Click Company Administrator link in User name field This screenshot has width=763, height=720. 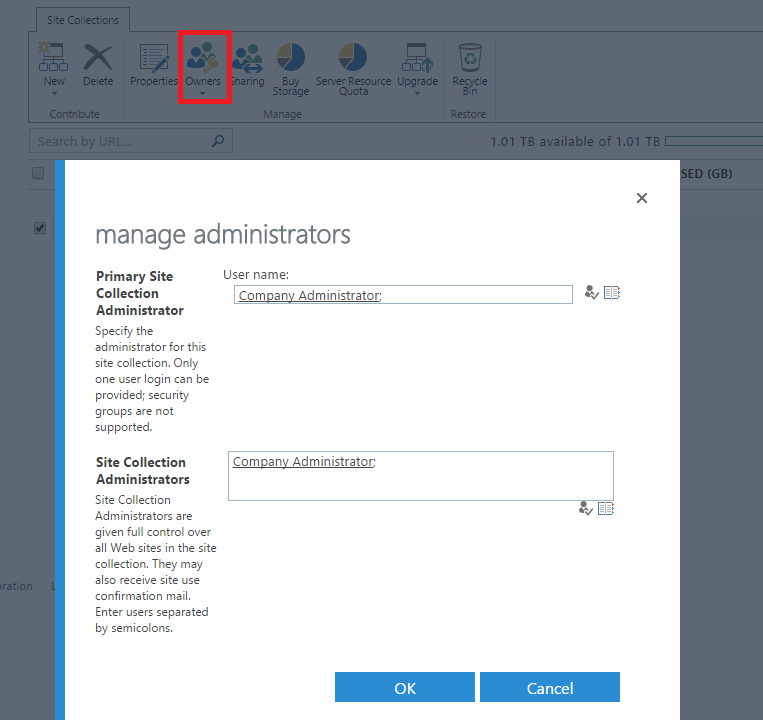(x=309, y=295)
